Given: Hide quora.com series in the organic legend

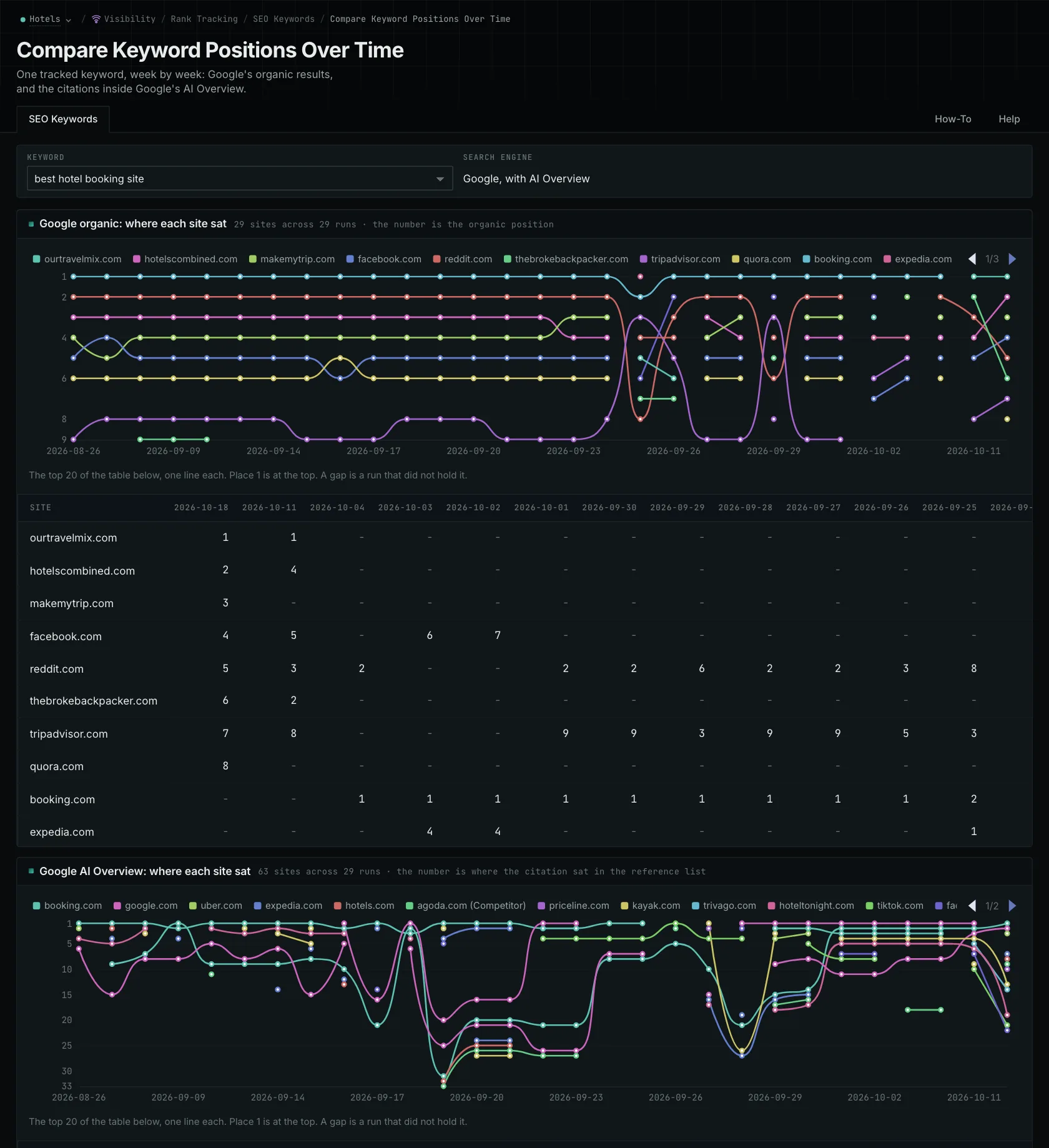Looking at the screenshot, I should point(762,259).
